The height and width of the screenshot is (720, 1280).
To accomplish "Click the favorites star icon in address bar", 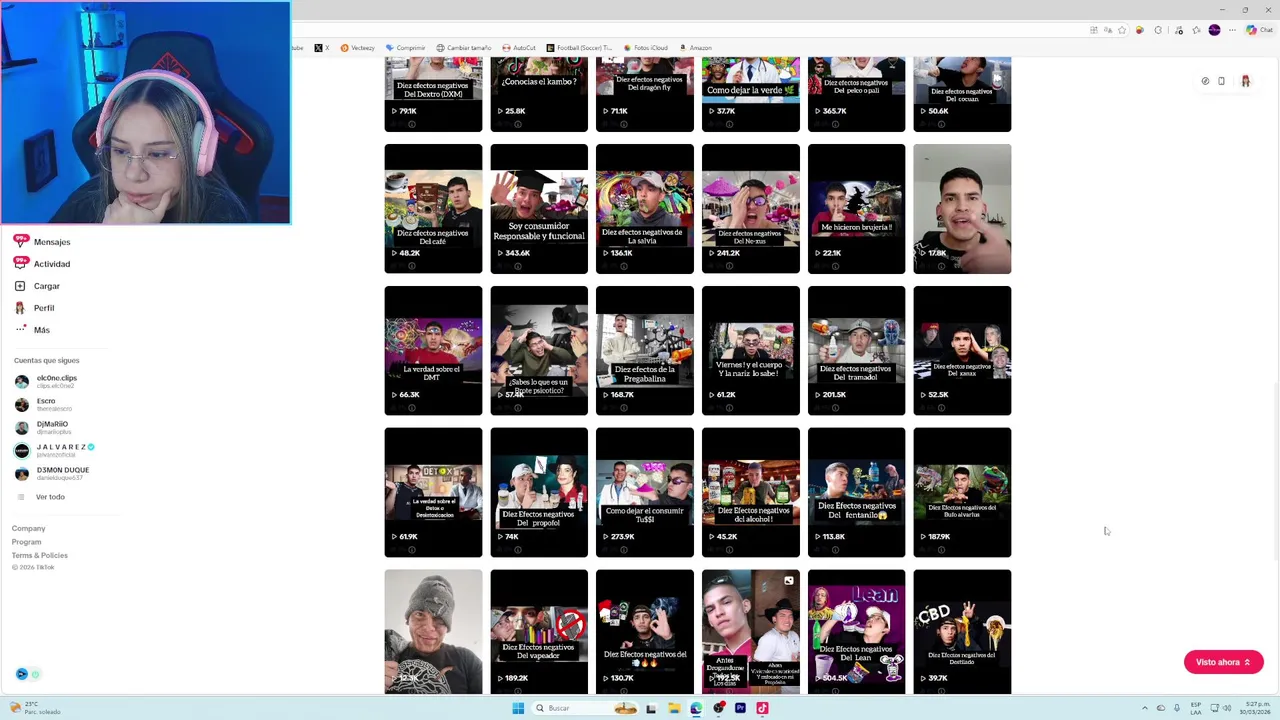I will [1121, 30].
